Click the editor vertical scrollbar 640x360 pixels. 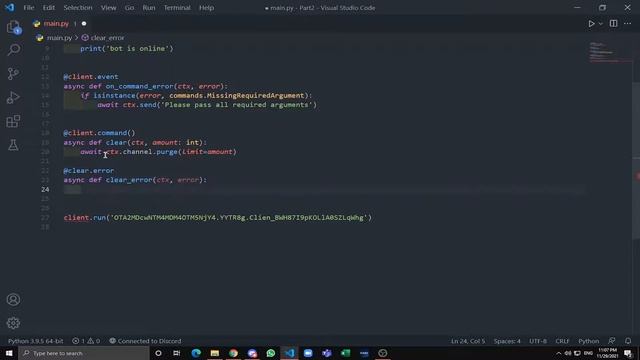636,160
